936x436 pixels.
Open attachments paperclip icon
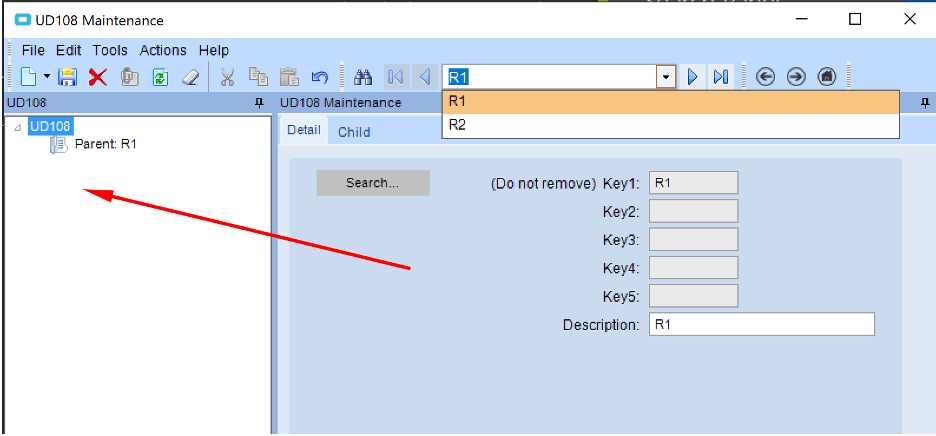click(129, 77)
